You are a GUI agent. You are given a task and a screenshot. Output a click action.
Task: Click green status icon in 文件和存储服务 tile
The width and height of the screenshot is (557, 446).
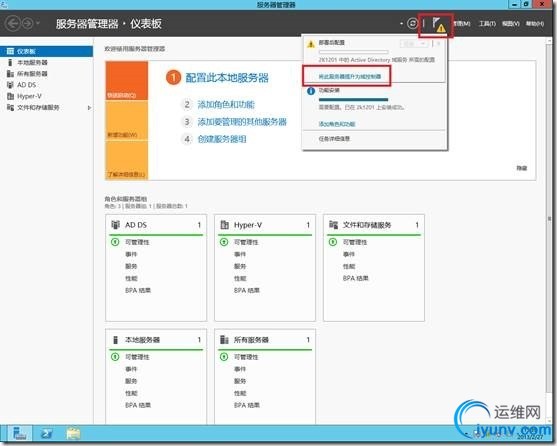333,242
